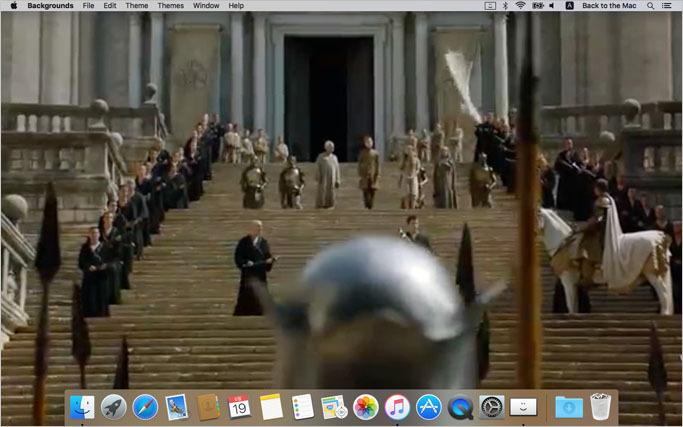The width and height of the screenshot is (683, 427).
Task: Open the Theme menu
Action: coord(137,6)
